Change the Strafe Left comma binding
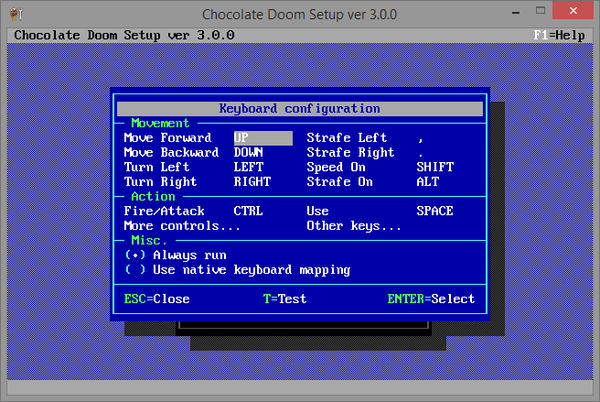The image size is (600, 402). click(x=421, y=139)
